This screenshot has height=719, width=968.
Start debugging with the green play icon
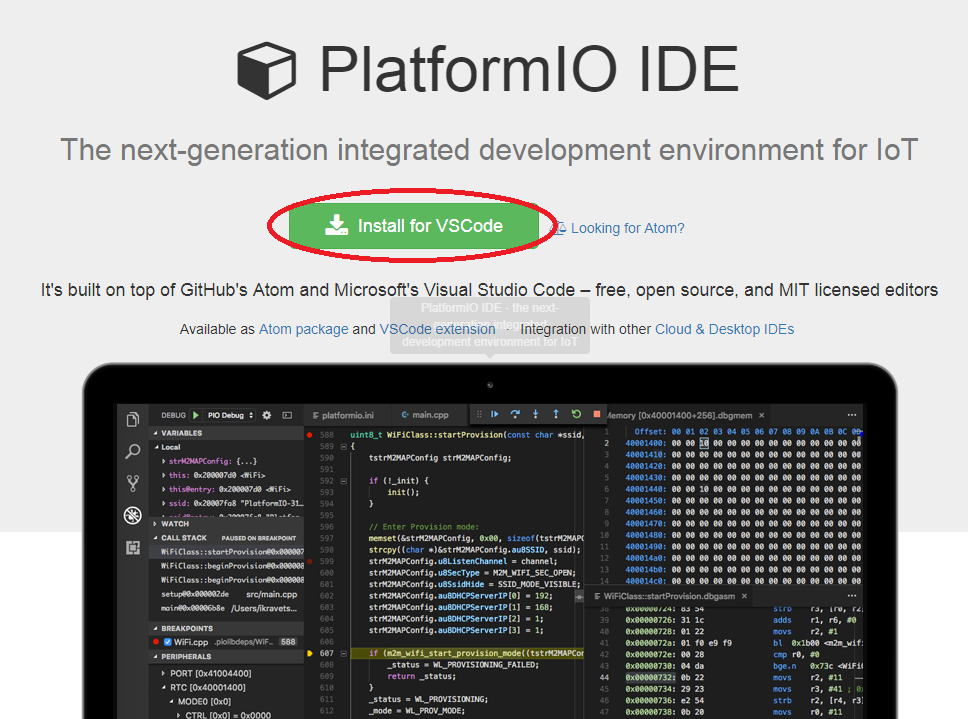pos(196,415)
